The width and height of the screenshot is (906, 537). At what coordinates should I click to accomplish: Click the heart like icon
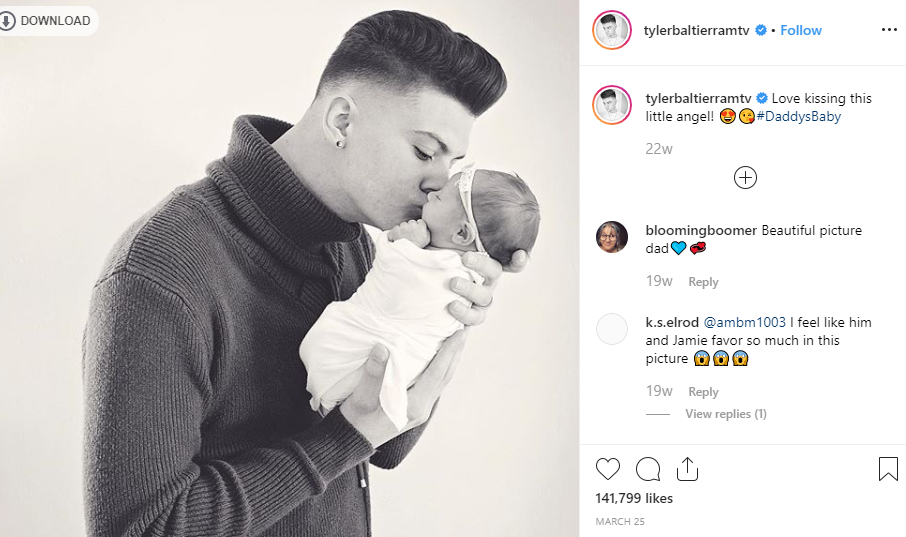[x=607, y=469]
